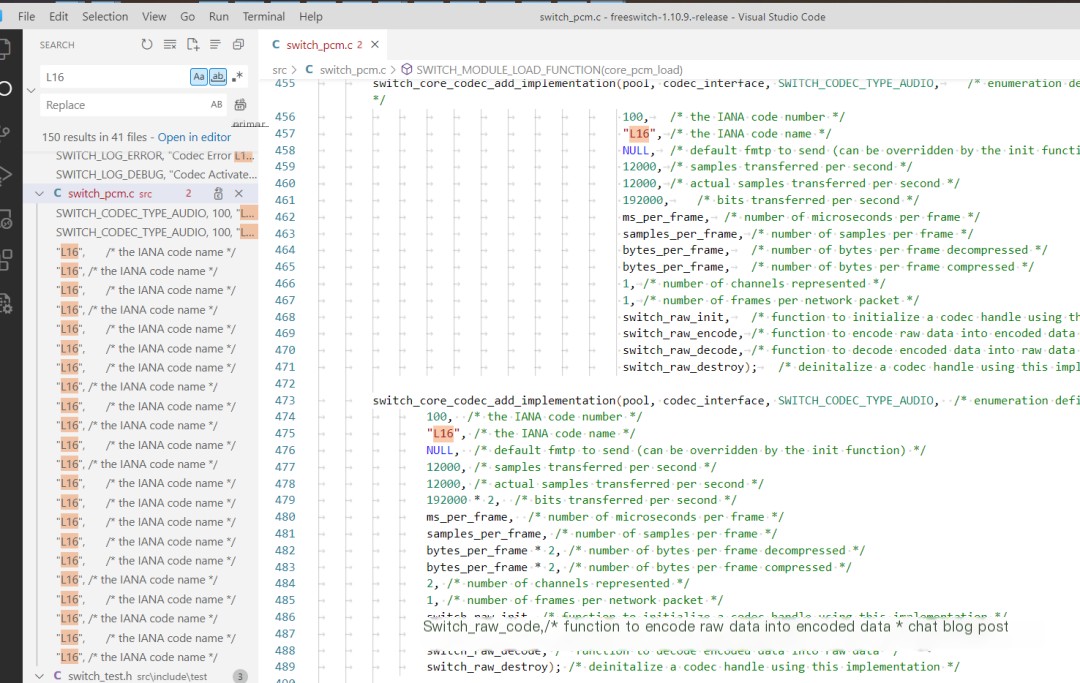
Task: Focus search input containing L16
Action: (114, 76)
